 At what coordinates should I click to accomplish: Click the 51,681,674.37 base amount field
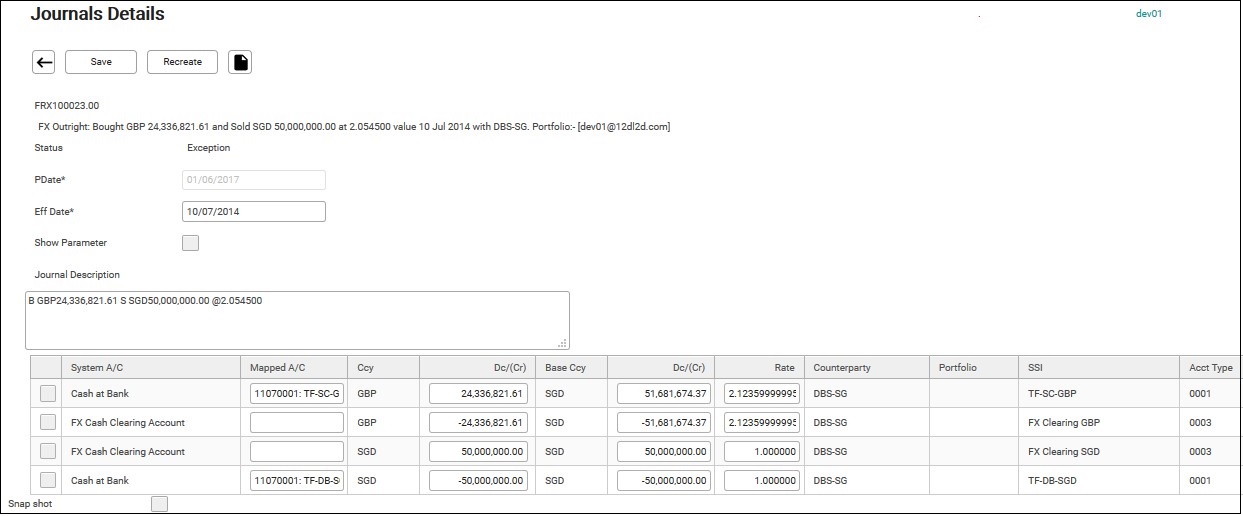[x=664, y=394]
